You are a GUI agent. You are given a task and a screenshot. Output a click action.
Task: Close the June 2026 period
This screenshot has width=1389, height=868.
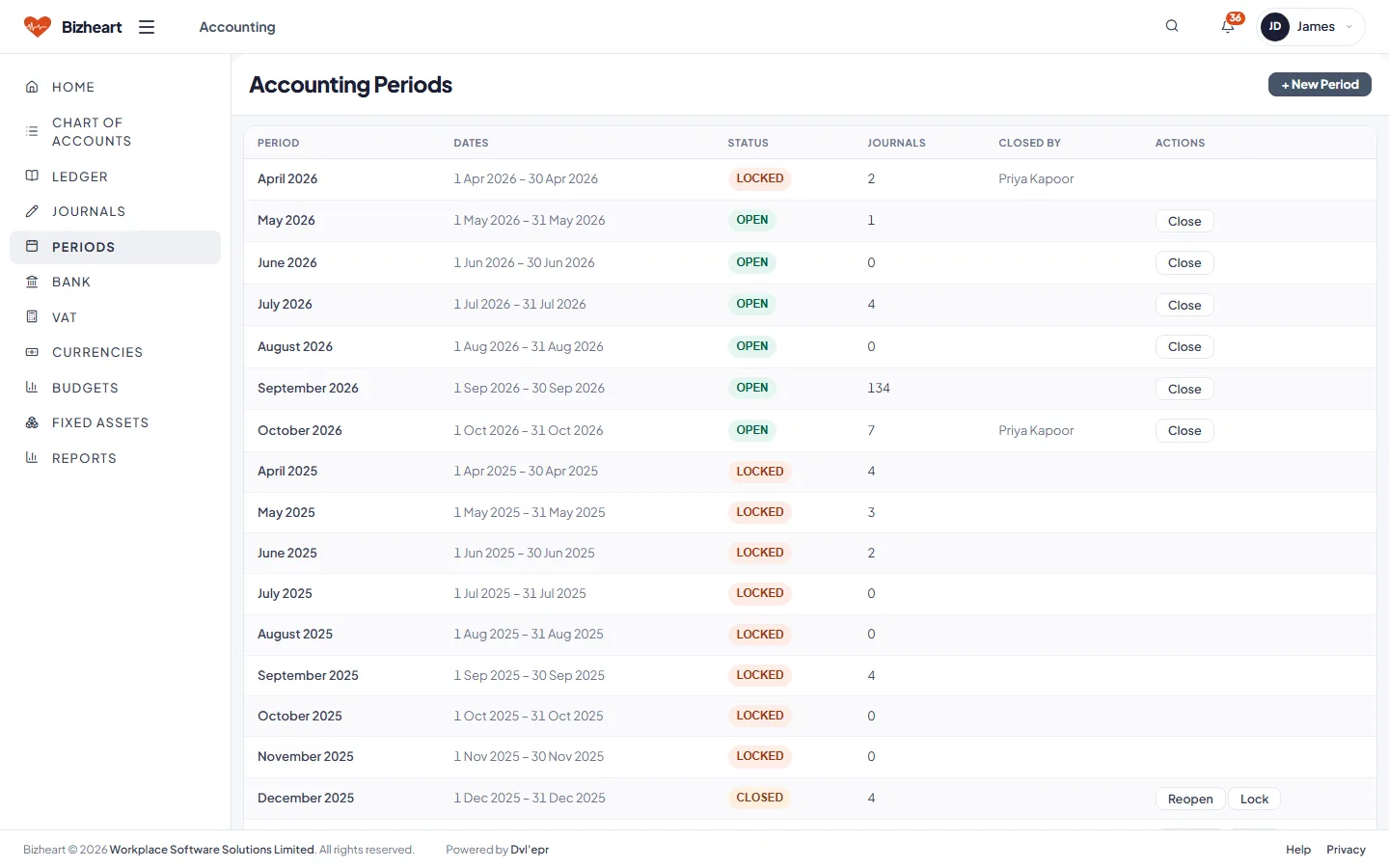point(1185,263)
